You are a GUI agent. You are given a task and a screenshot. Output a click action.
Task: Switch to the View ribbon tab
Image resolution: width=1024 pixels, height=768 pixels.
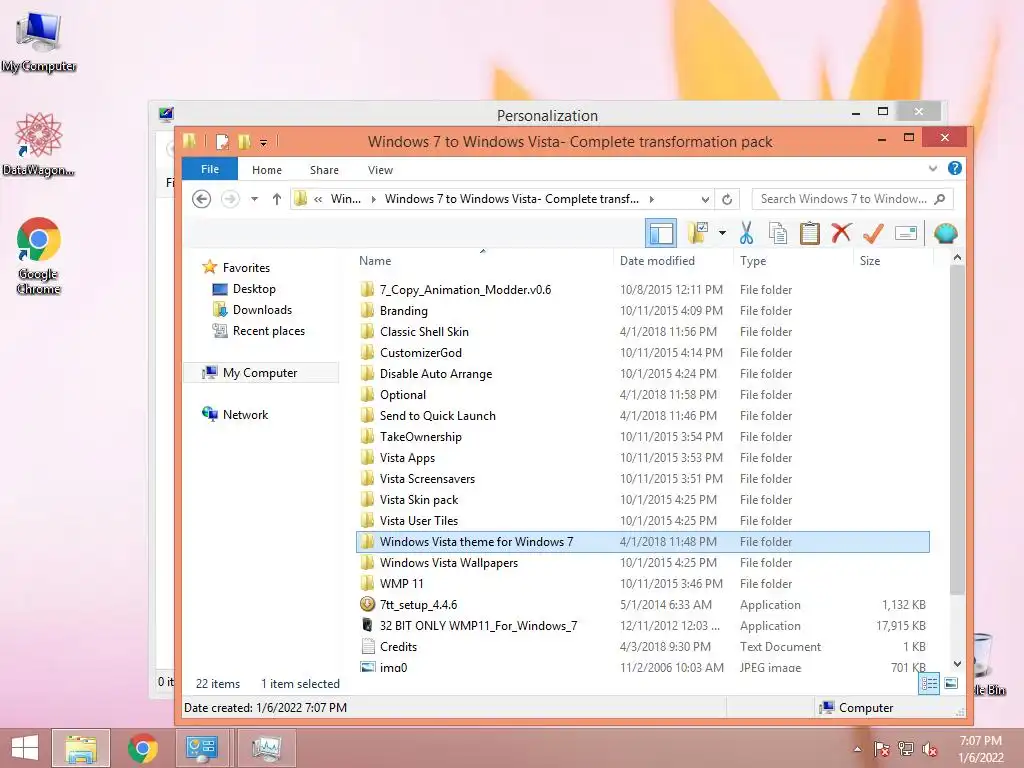click(x=380, y=170)
